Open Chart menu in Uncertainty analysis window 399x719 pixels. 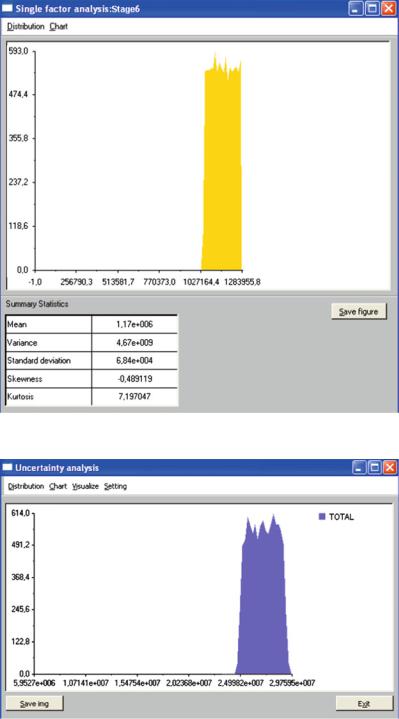click(58, 486)
